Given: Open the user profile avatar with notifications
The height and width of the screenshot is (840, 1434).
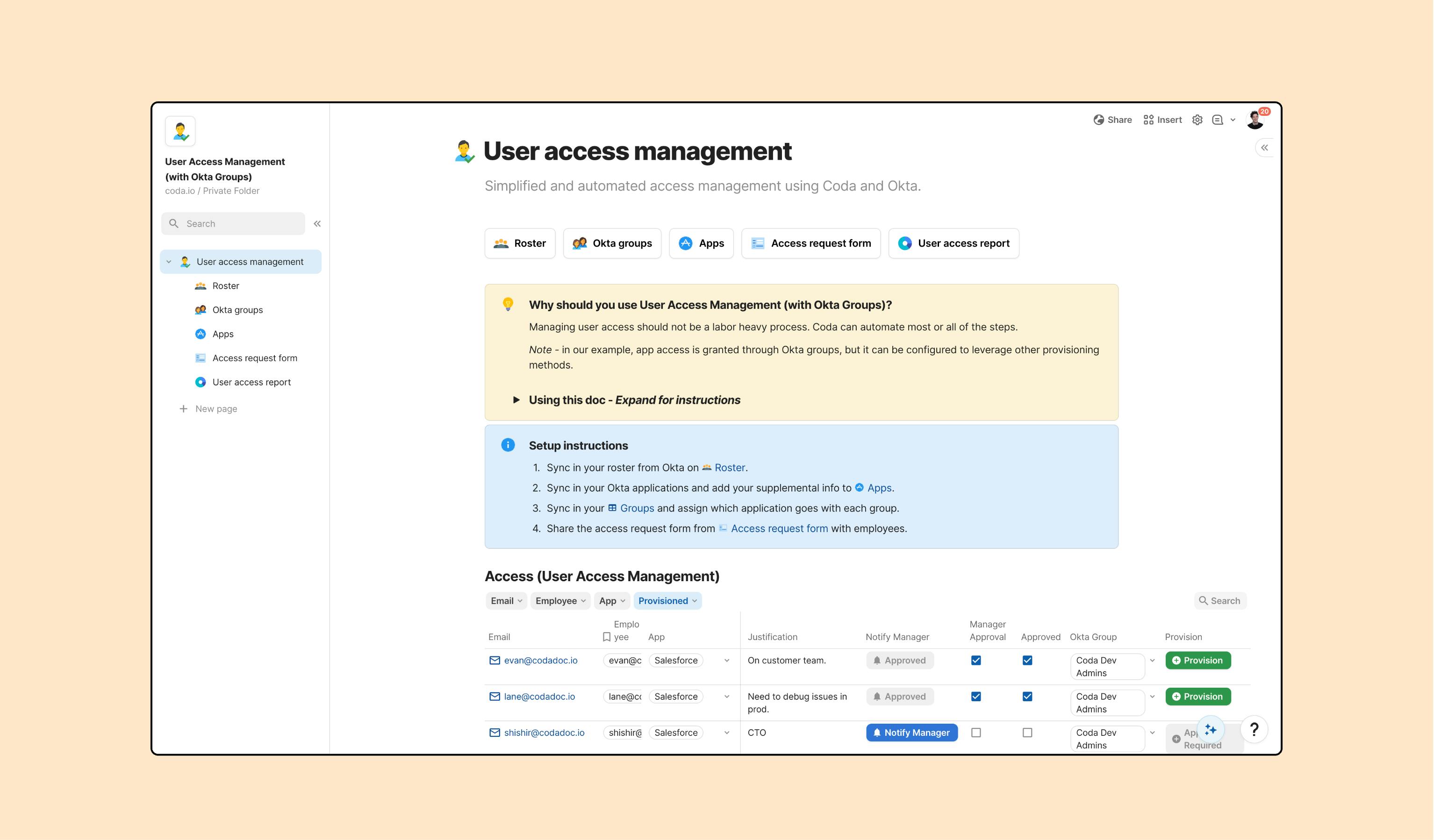Looking at the screenshot, I should 1255,120.
